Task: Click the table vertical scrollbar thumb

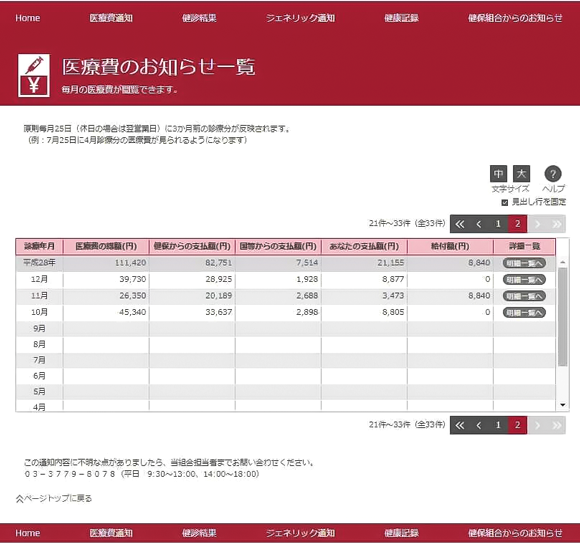Action: pyautogui.click(x=563, y=317)
